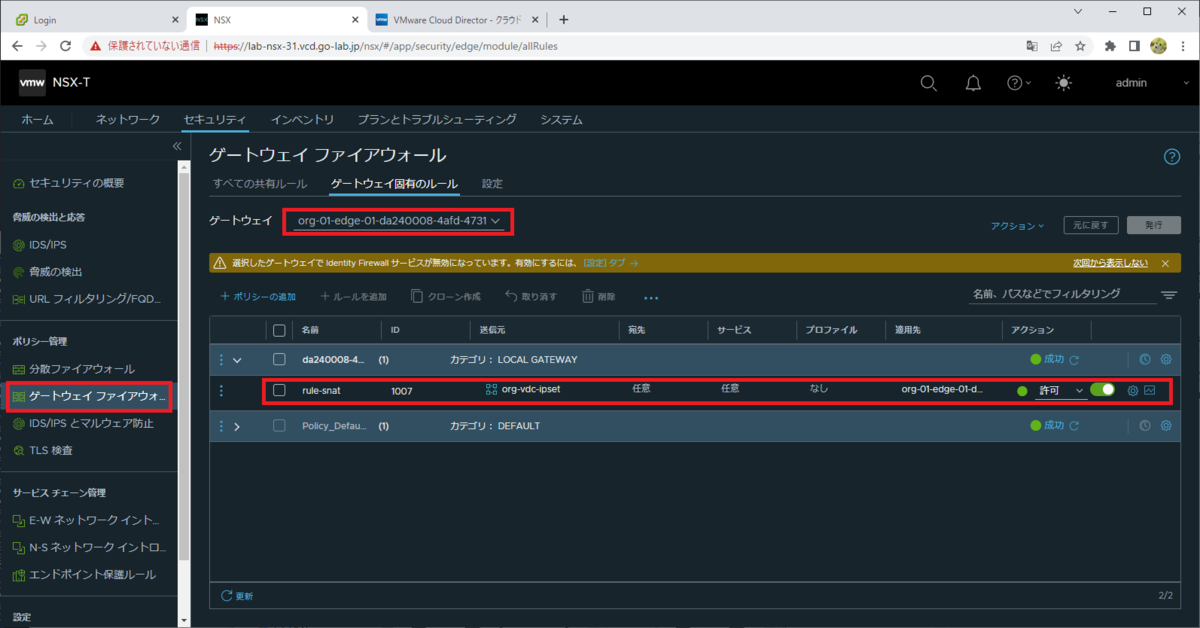
Task: Check the Policy_Default policy checkbox
Action: [279, 426]
